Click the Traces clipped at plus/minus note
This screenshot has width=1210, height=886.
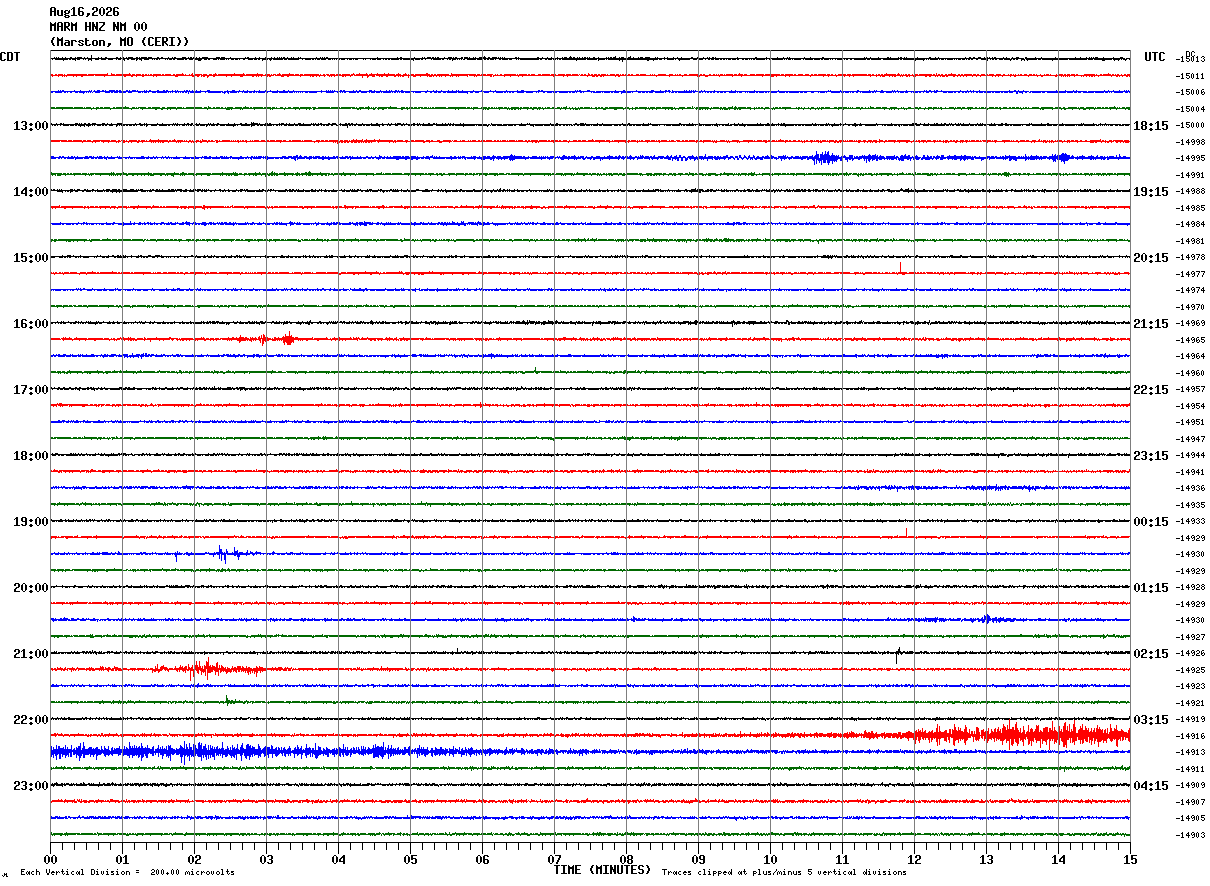pos(785,873)
